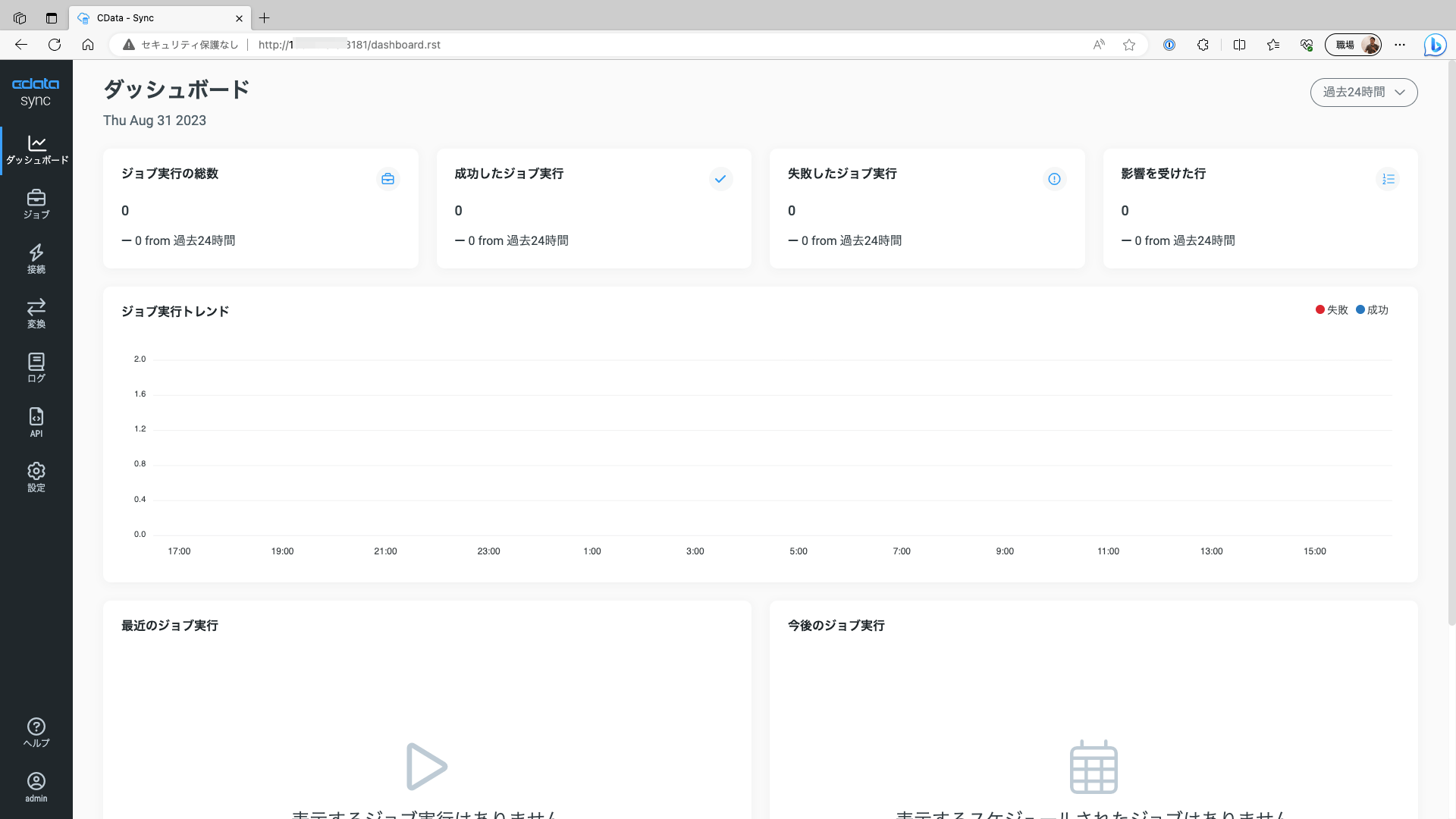Image resolution: width=1456 pixels, height=819 pixels.
Task: Expand the 過去24時間 time range dropdown
Action: tap(1363, 93)
